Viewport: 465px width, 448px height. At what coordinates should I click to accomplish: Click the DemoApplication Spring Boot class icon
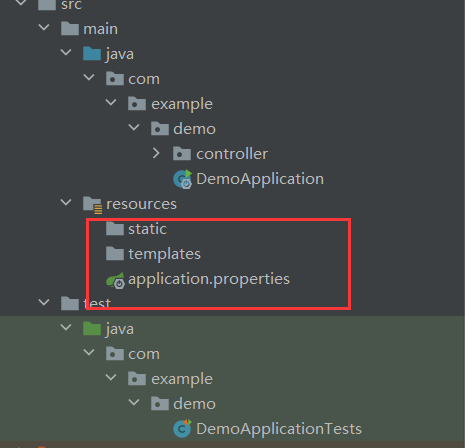pos(183,179)
